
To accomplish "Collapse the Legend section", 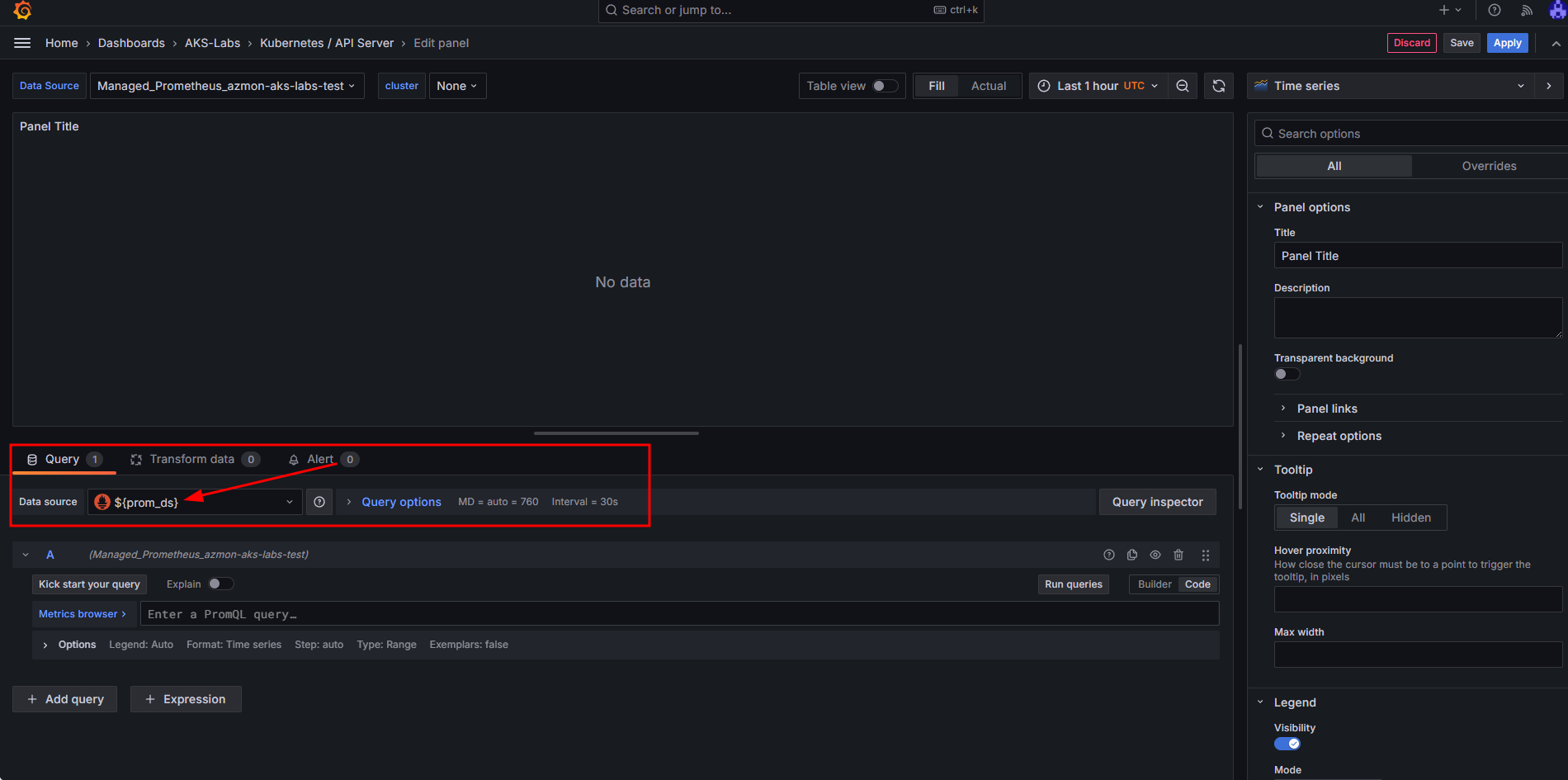I will point(1260,702).
